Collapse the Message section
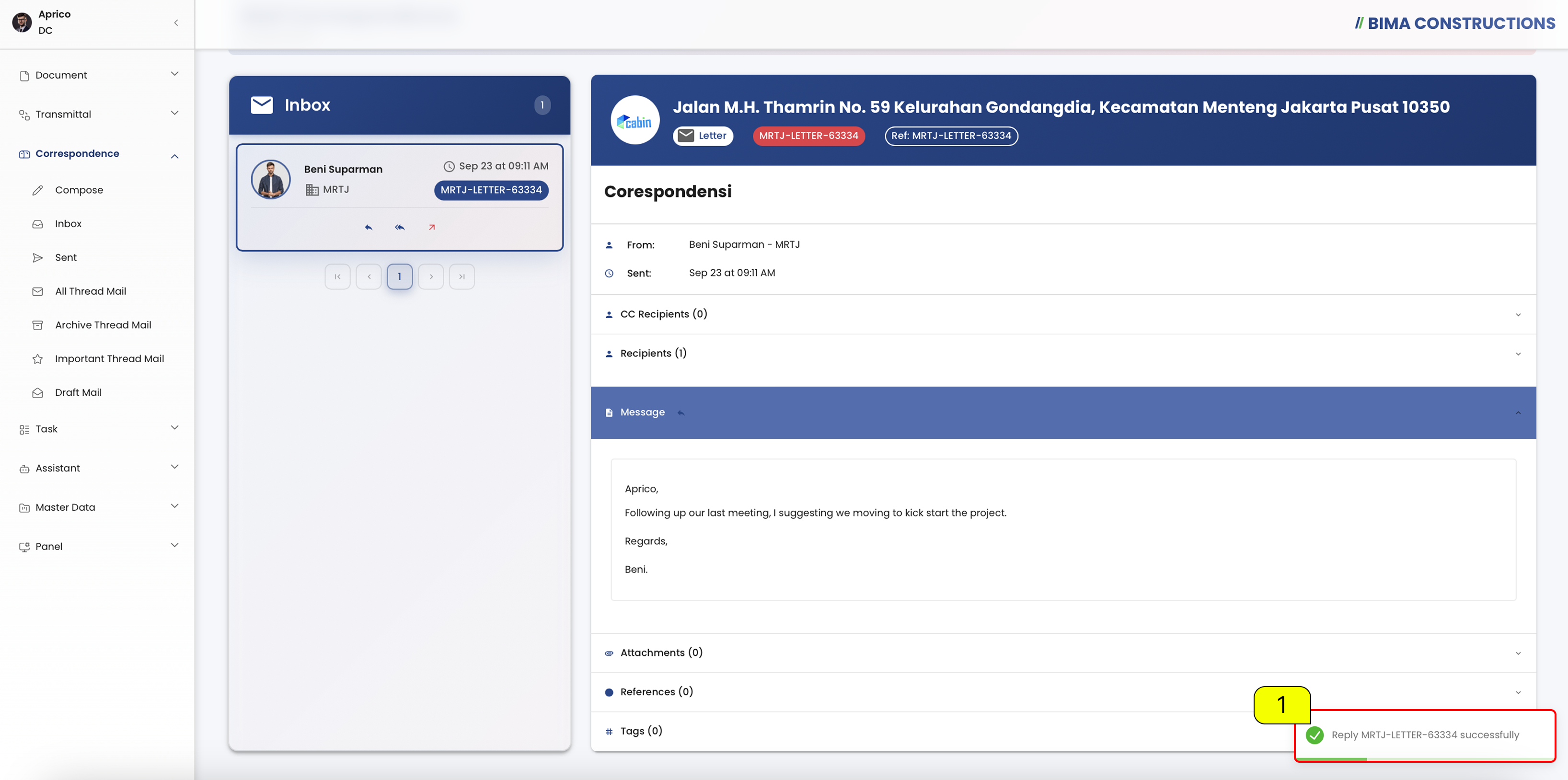The height and width of the screenshot is (780, 1568). tap(1063, 413)
